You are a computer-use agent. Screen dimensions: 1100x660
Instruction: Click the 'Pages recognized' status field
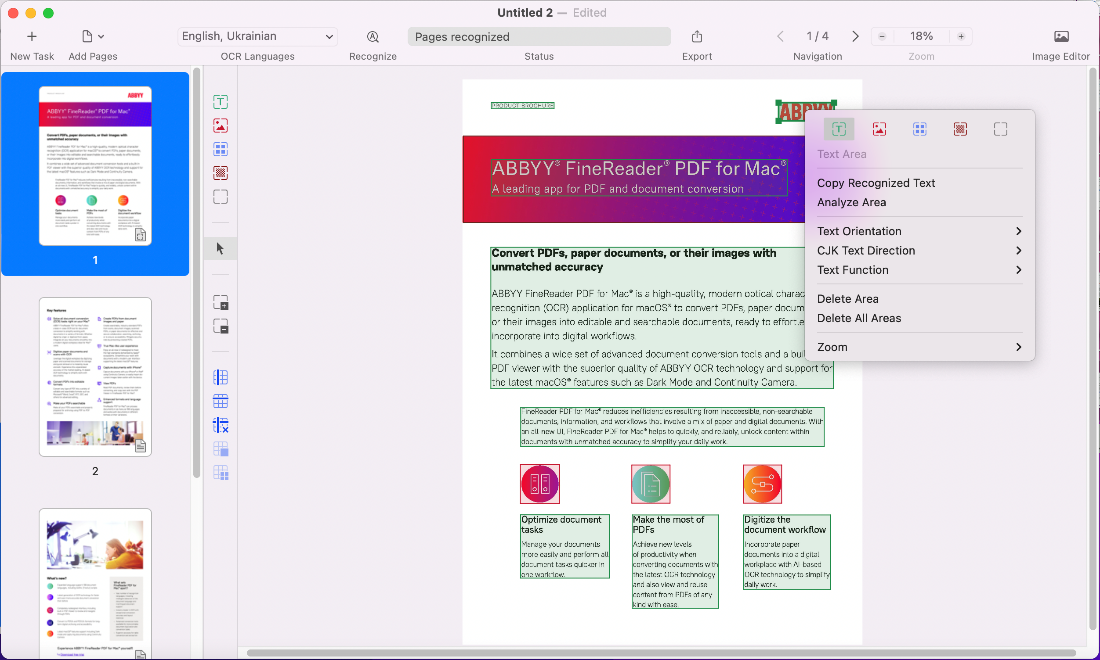539,36
